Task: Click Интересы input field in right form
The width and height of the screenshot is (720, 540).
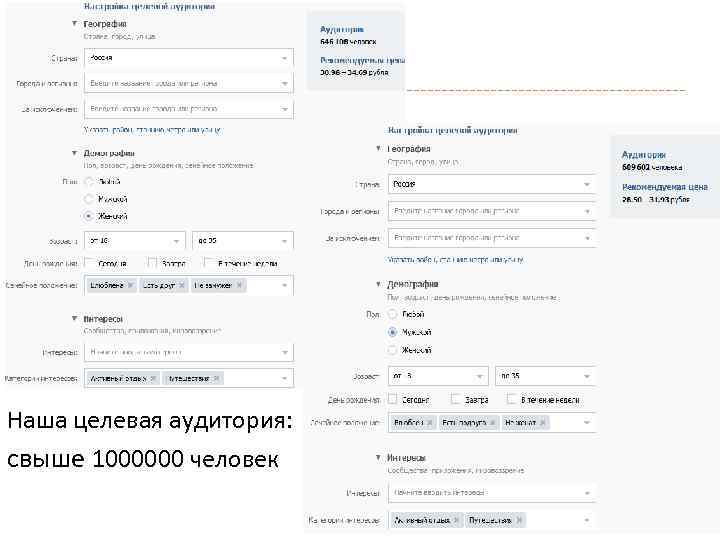Action: [x=492, y=493]
